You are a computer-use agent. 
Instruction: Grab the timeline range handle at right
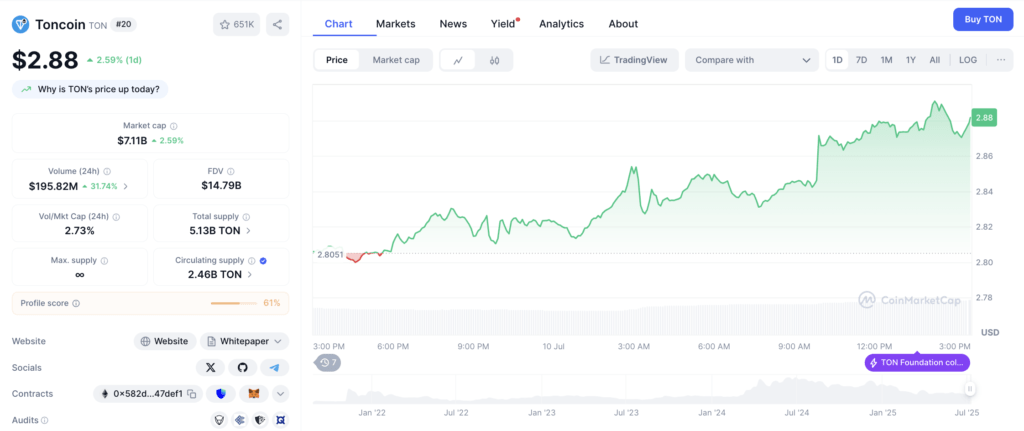click(970, 389)
